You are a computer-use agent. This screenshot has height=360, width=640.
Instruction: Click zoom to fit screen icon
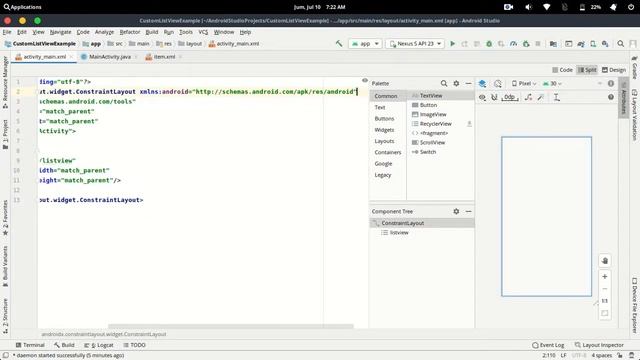point(604,313)
